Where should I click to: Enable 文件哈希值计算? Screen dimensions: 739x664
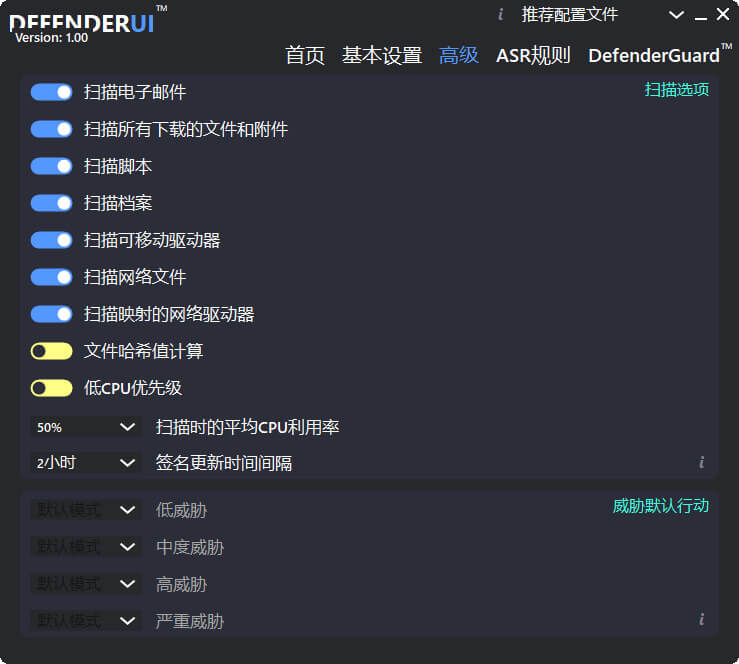click(x=51, y=351)
